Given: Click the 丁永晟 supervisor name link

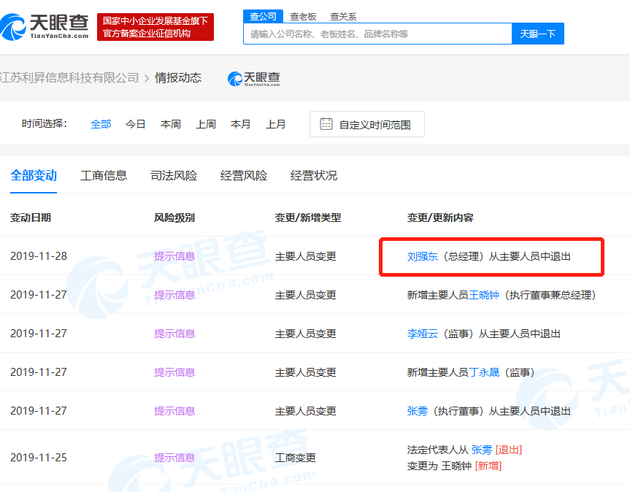Looking at the screenshot, I should 485,372.
